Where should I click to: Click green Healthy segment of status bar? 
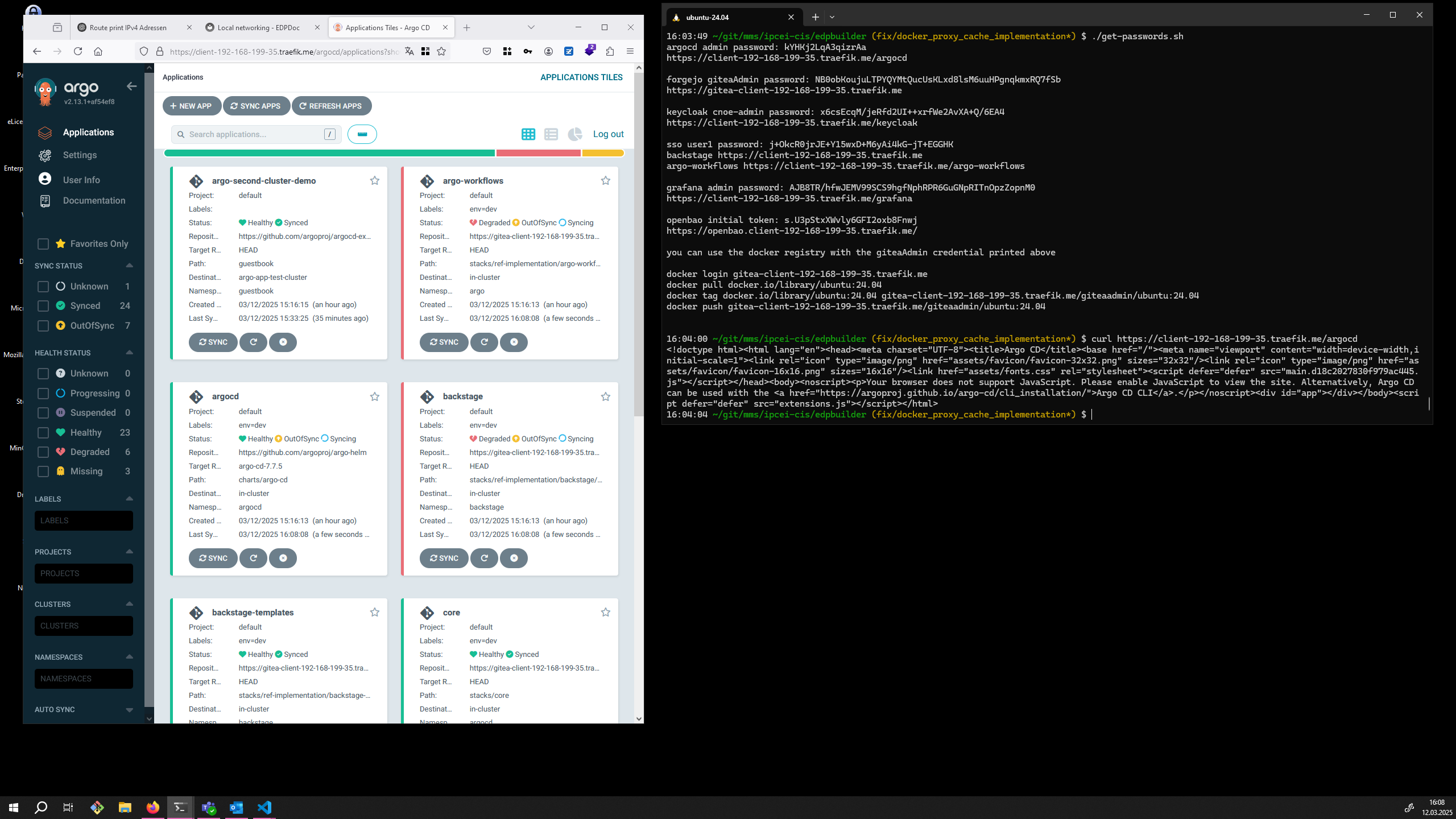pos(329,153)
